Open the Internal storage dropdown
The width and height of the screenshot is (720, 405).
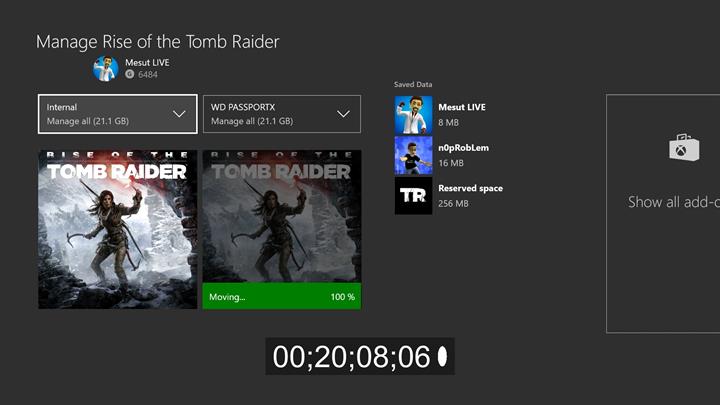coord(118,114)
